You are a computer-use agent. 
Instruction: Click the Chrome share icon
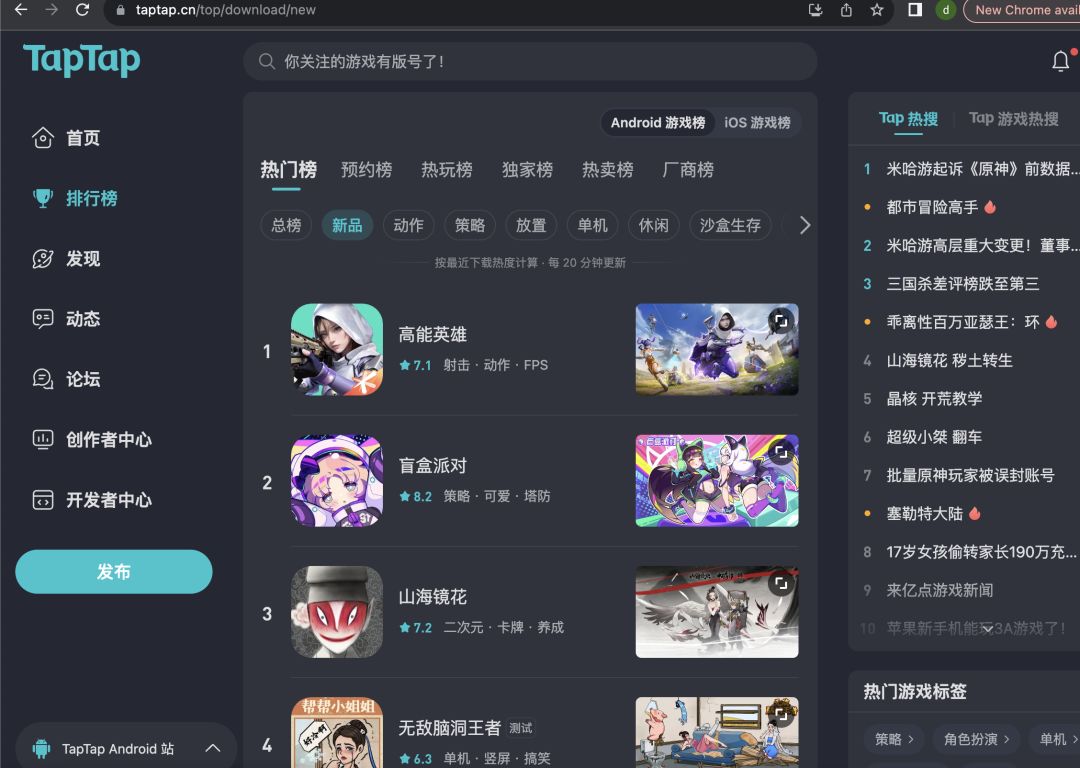tap(846, 10)
